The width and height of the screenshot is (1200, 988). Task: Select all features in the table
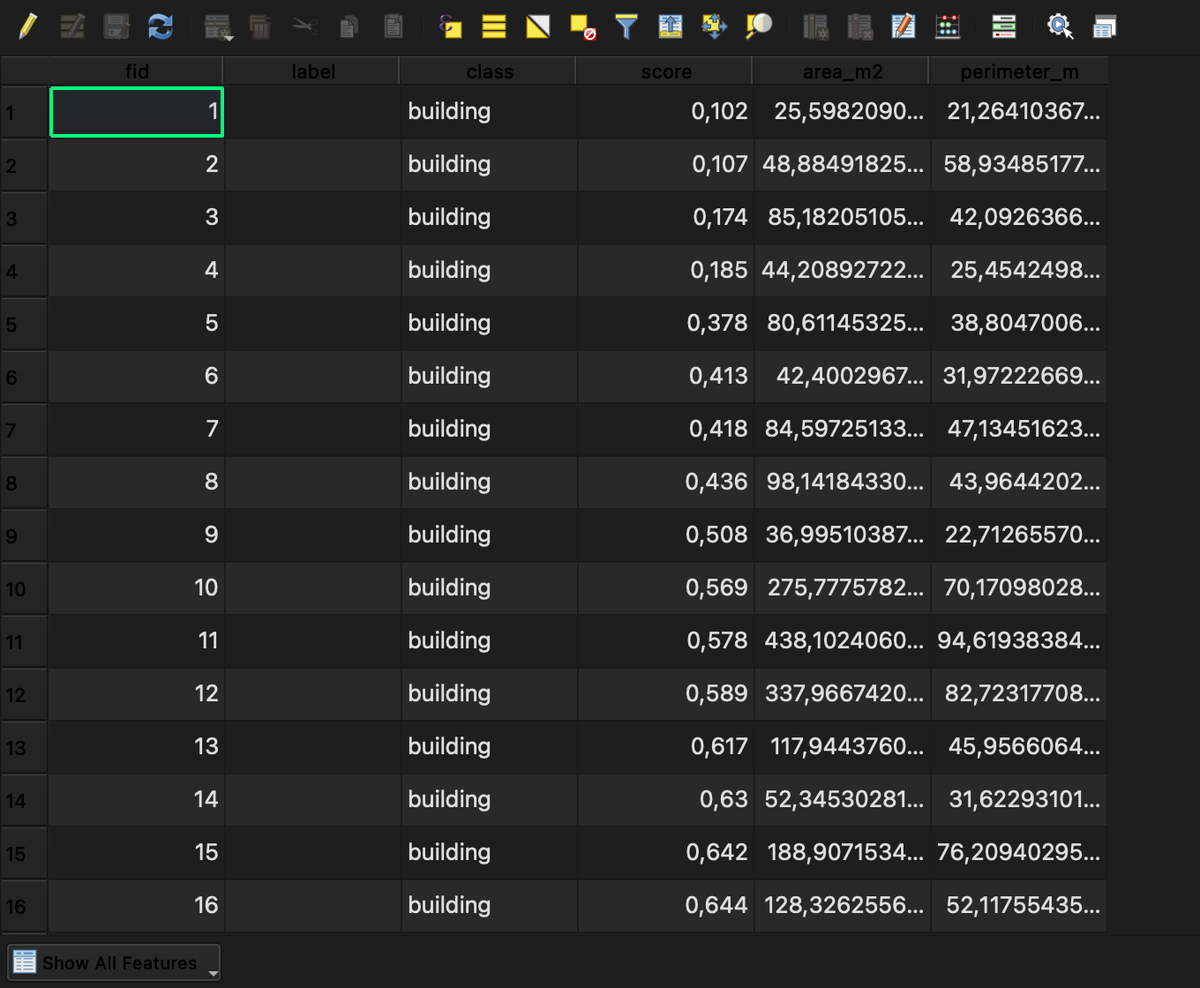494,27
